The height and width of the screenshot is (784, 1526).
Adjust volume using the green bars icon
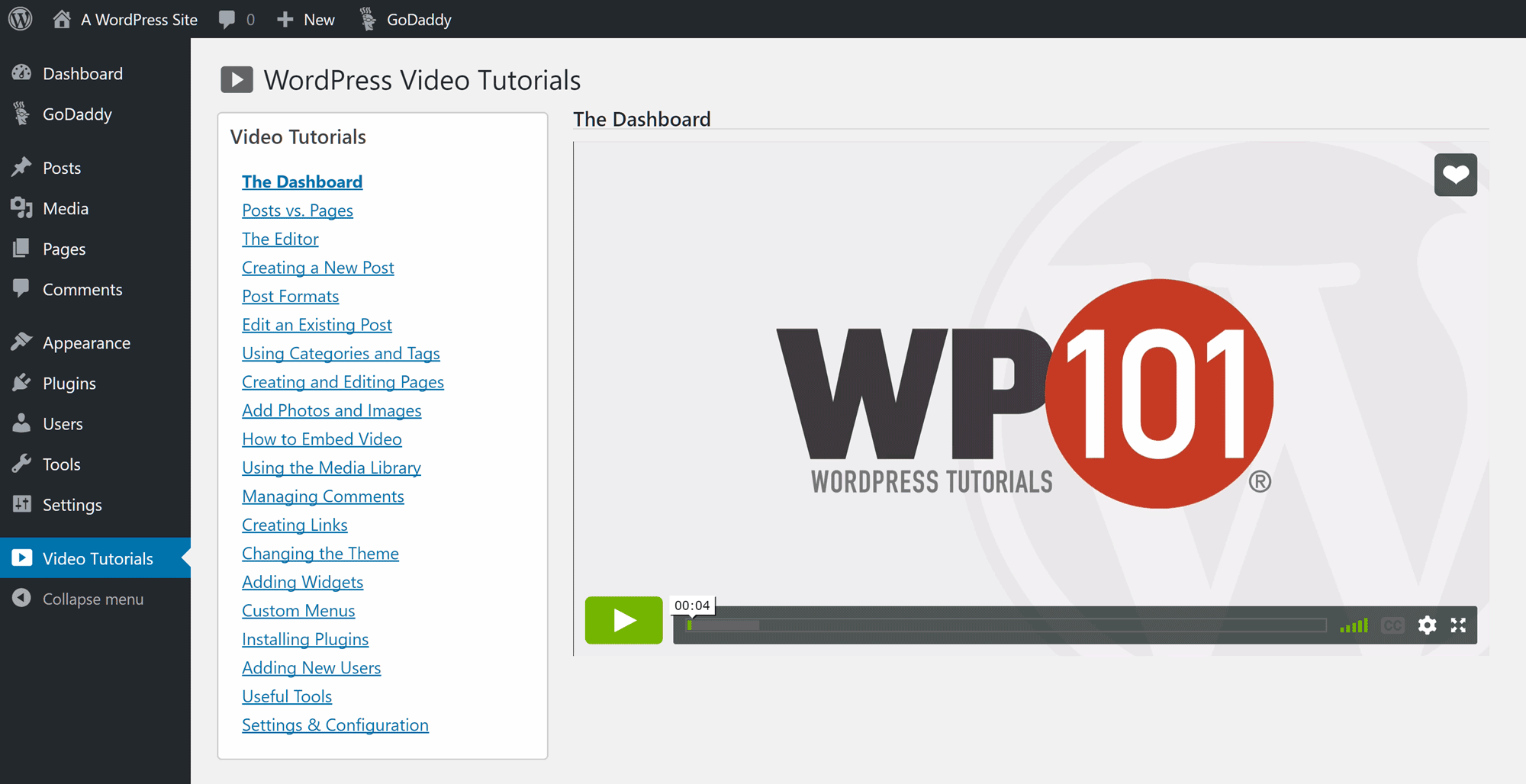1354,625
